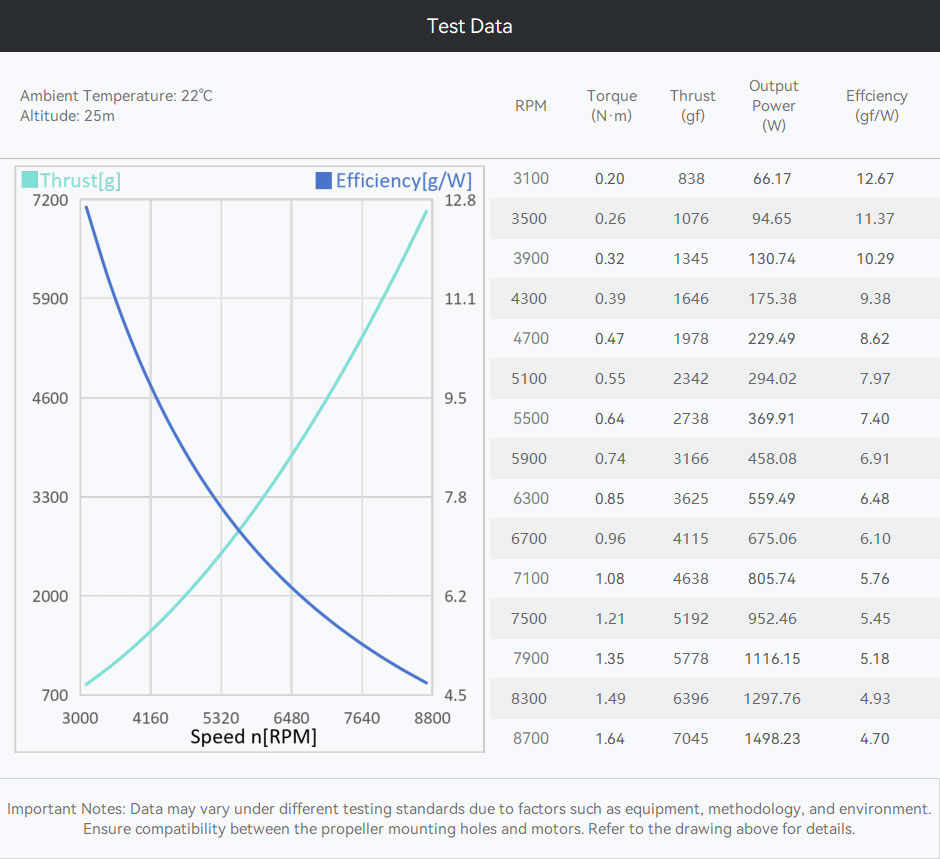
Task: Click the Thrust (gf) column header
Action: 692,106
